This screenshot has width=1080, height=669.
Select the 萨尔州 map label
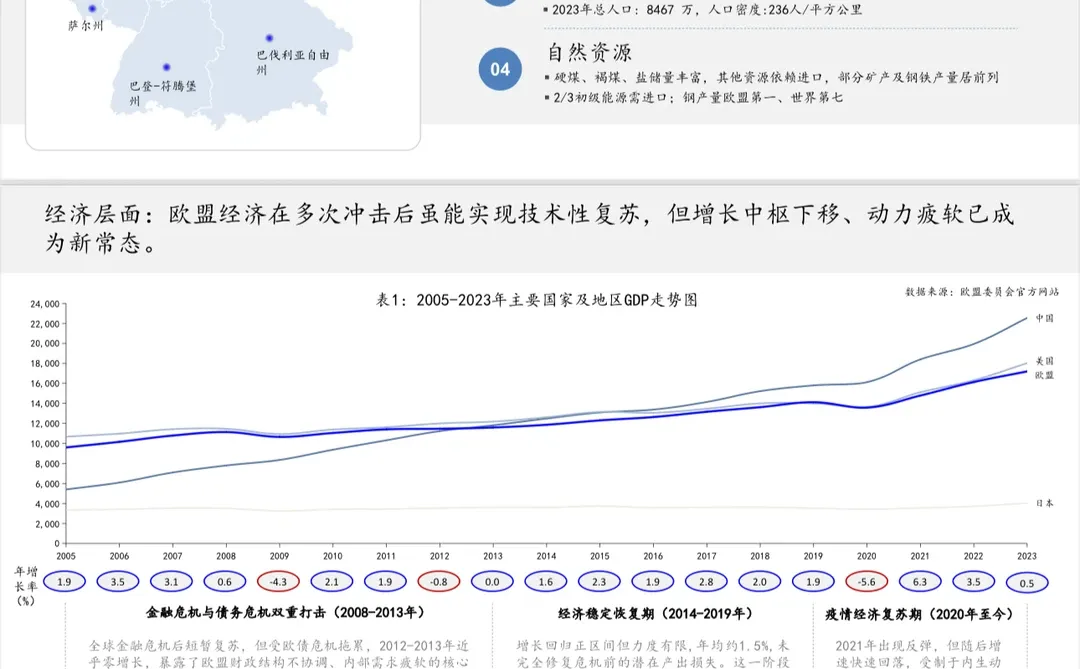coord(85,26)
